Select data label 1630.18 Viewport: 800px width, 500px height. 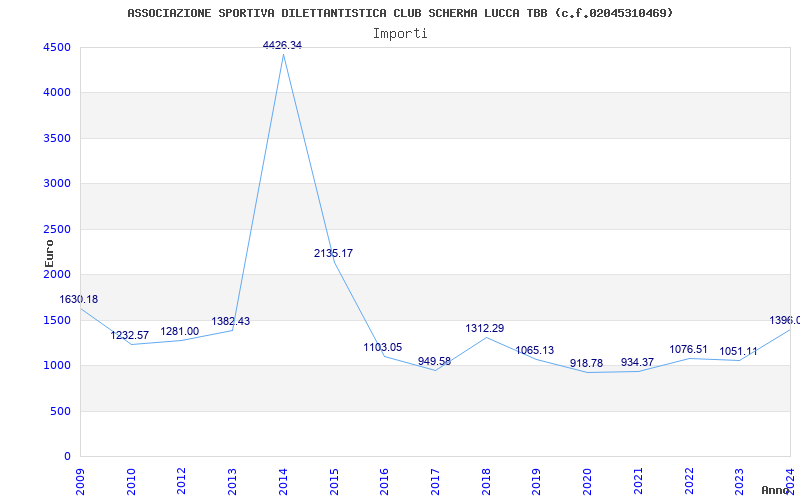pos(79,299)
